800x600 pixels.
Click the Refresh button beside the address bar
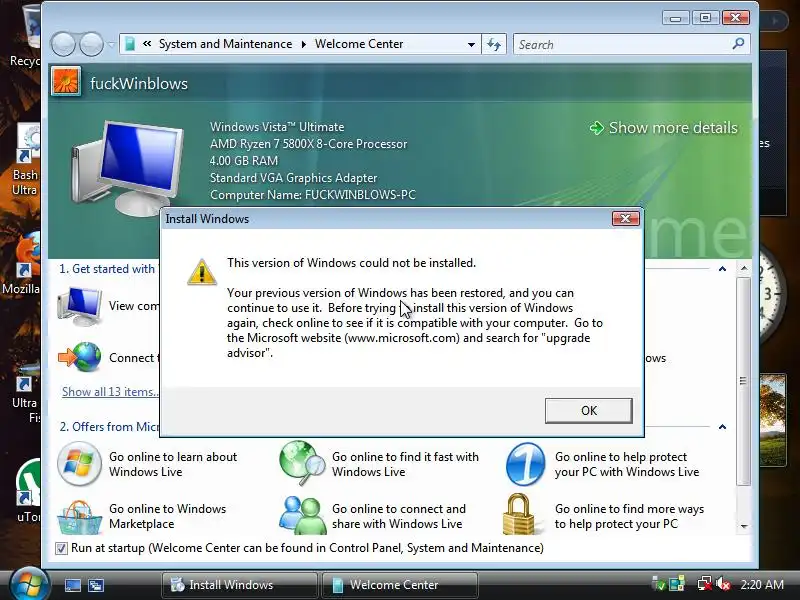pos(494,44)
